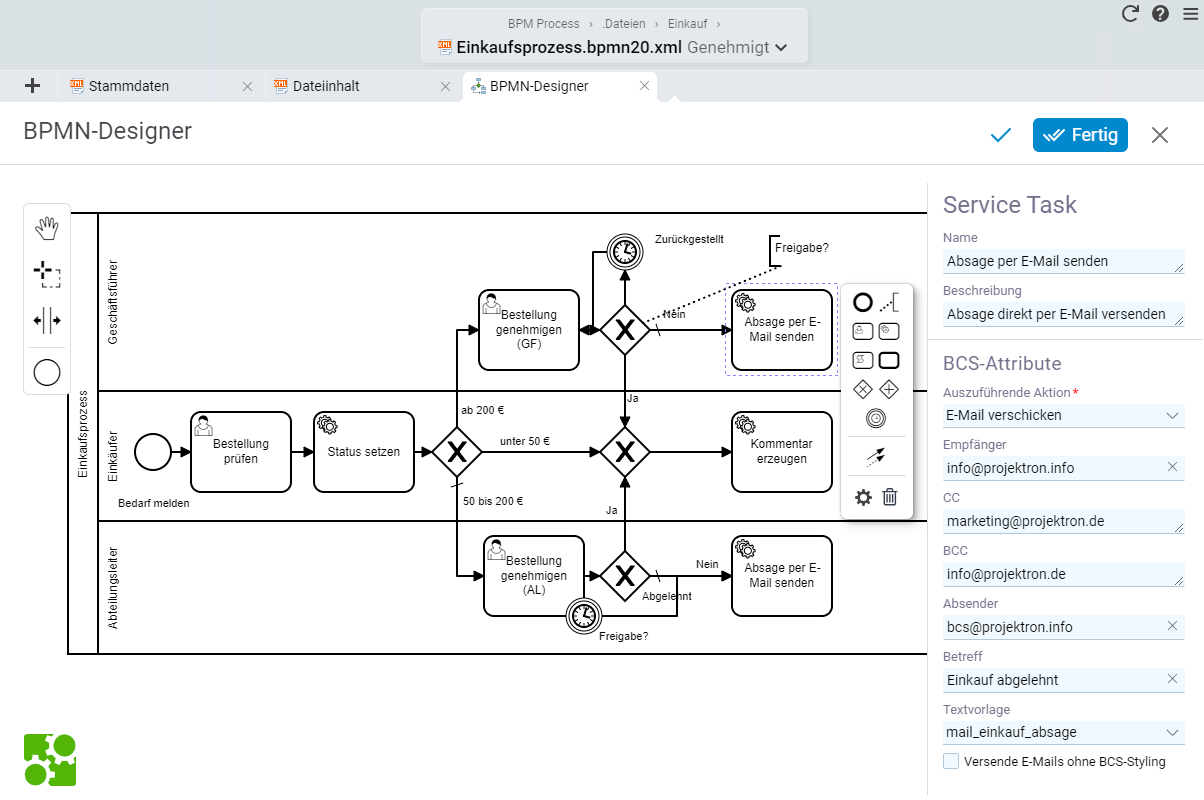The image size is (1204, 800).
Task: Select the 'Status setzen' service task
Action: (x=364, y=452)
